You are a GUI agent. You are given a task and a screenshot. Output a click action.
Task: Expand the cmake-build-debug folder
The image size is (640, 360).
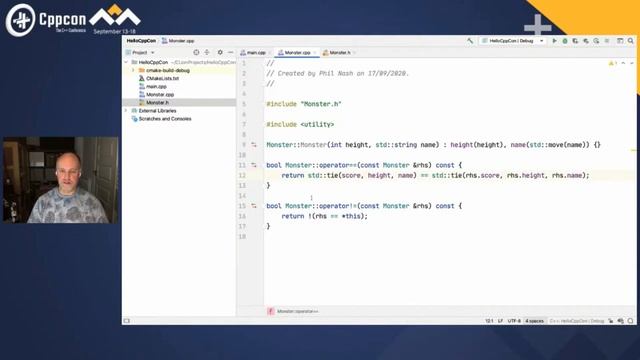[x=133, y=70]
